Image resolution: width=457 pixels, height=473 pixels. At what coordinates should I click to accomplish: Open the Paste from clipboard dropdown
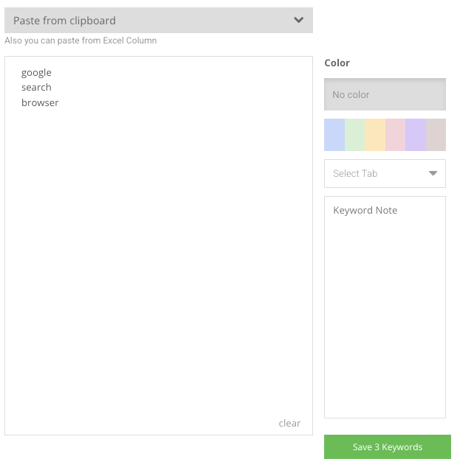[x=158, y=20]
